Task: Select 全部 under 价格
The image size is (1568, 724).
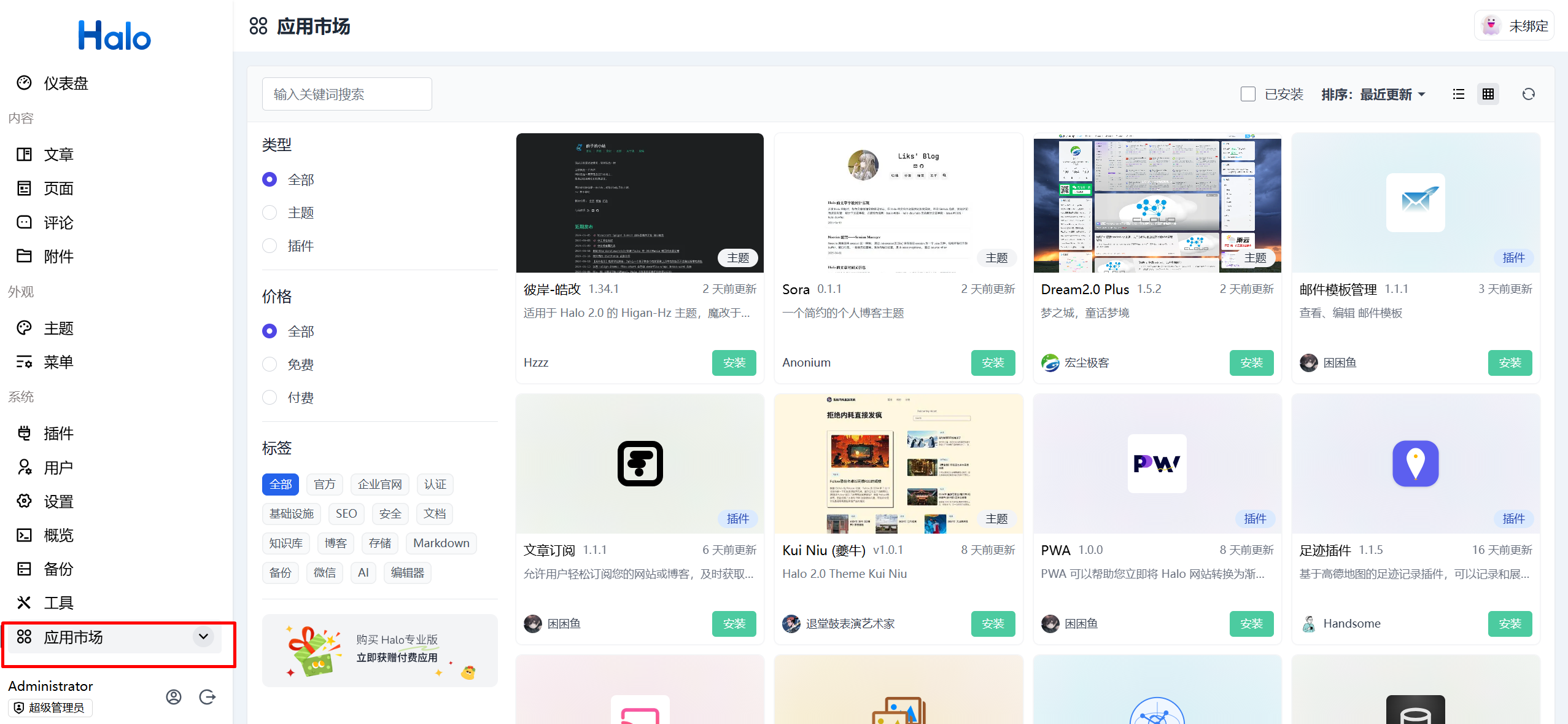Action: coord(270,331)
